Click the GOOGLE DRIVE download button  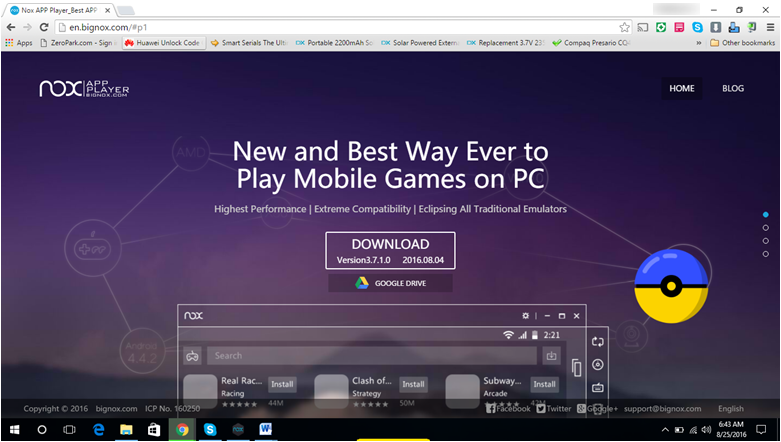point(390,283)
